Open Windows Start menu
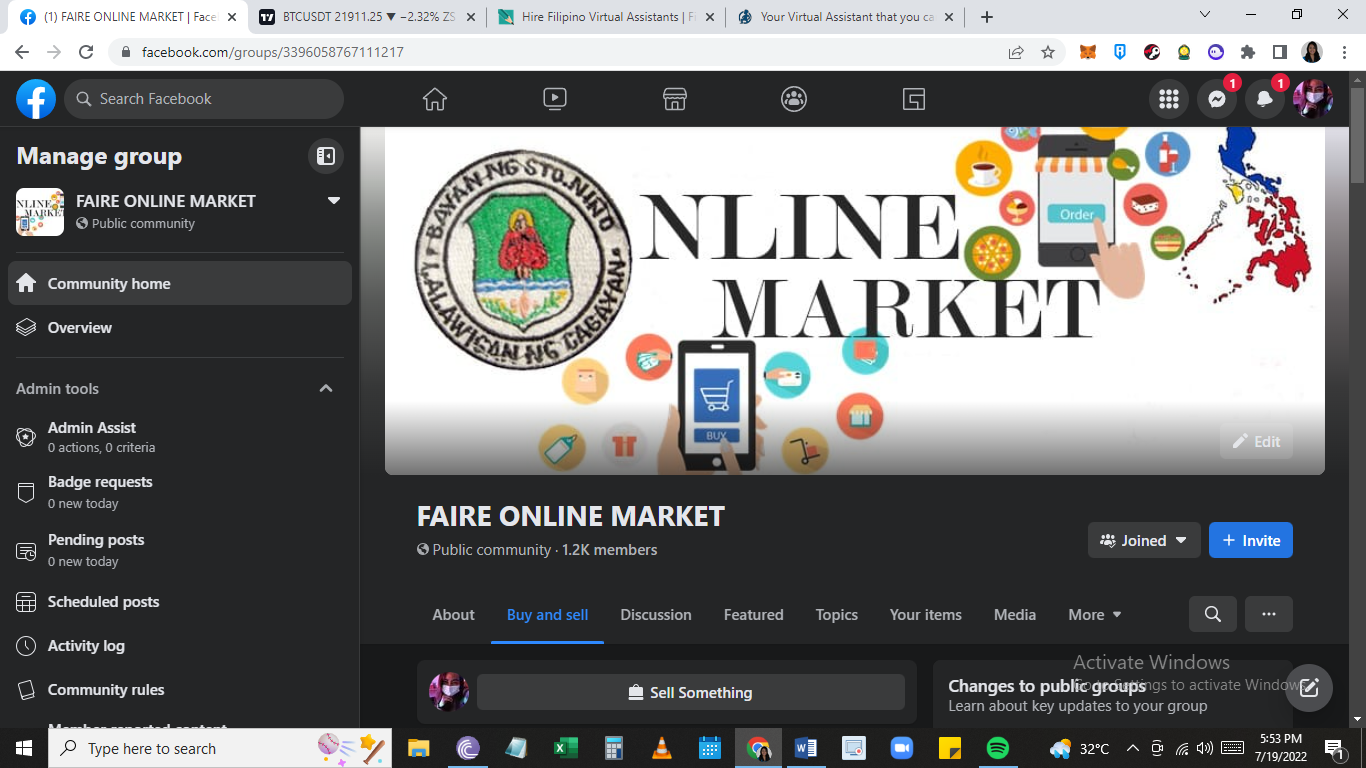The width and height of the screenshot is (1366, 768). tap(24, 748)
